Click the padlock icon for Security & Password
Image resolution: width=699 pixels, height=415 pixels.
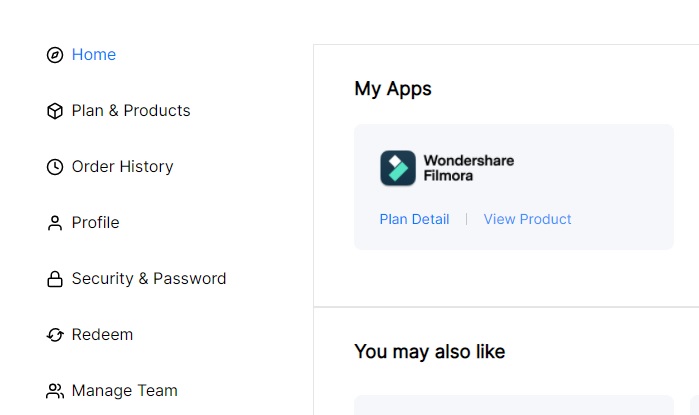55,279
